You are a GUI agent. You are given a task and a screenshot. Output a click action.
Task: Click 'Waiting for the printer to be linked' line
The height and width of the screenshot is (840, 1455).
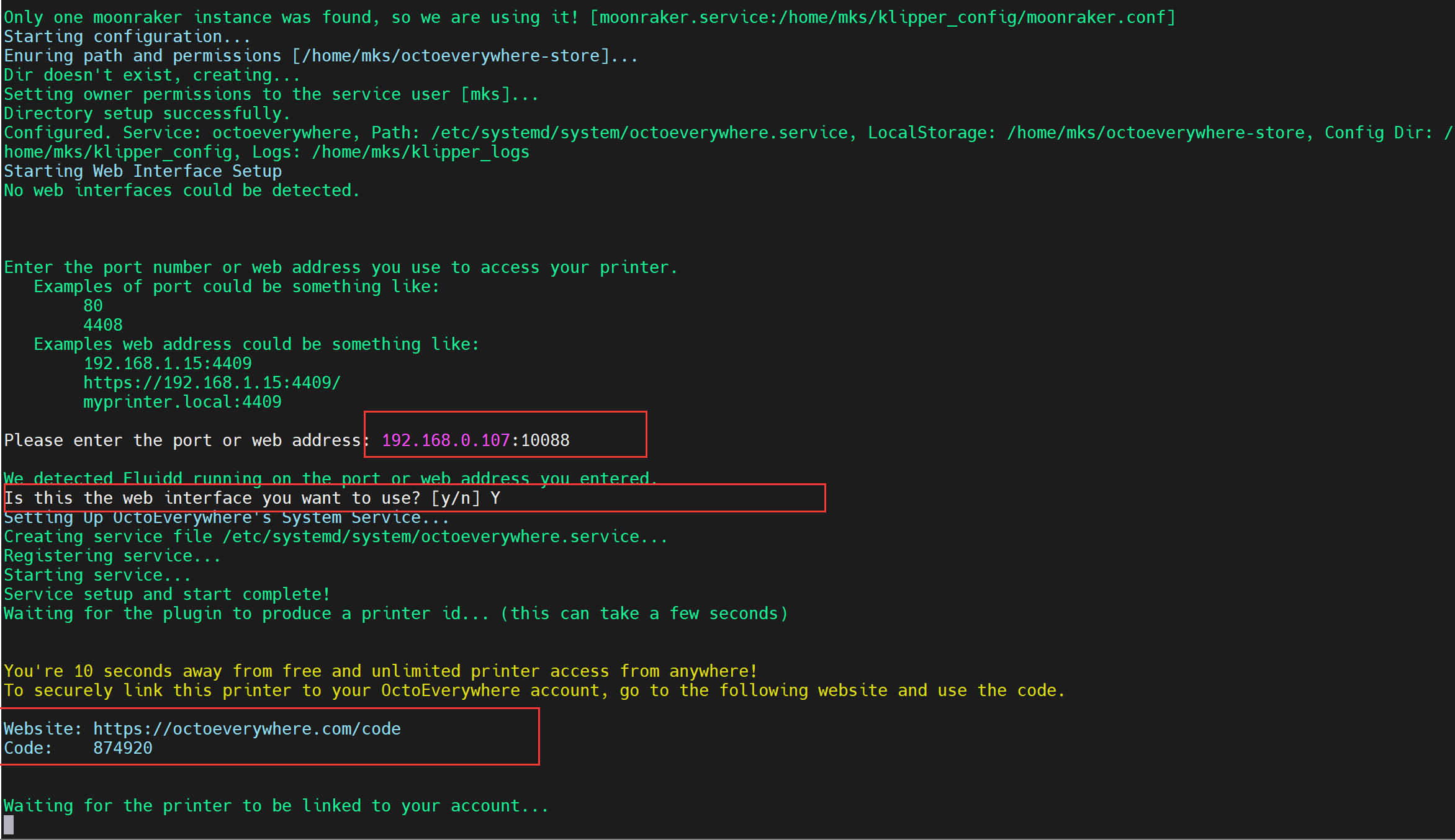[x=276, y=806]
